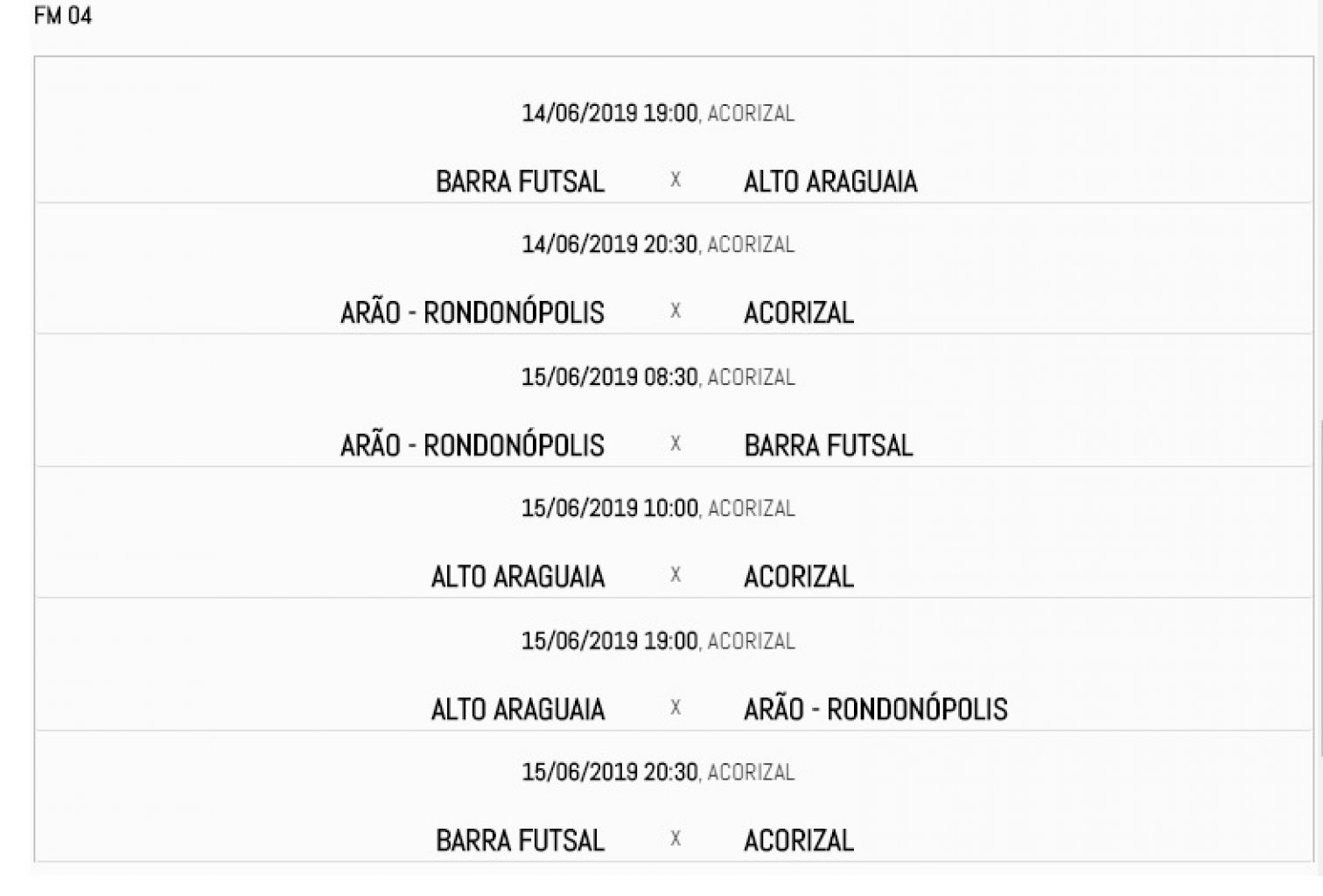Select ALTO ARAGUAIA in the first match
Image resolution: width=1323 pixels, height=896 pixels.
830,181
